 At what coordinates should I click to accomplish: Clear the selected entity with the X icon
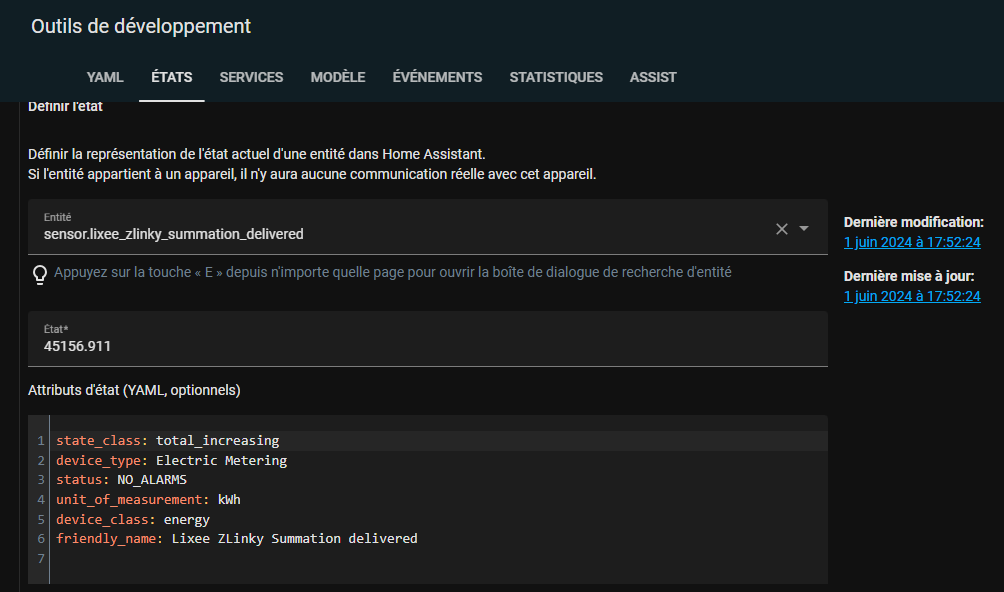[782, 228]
